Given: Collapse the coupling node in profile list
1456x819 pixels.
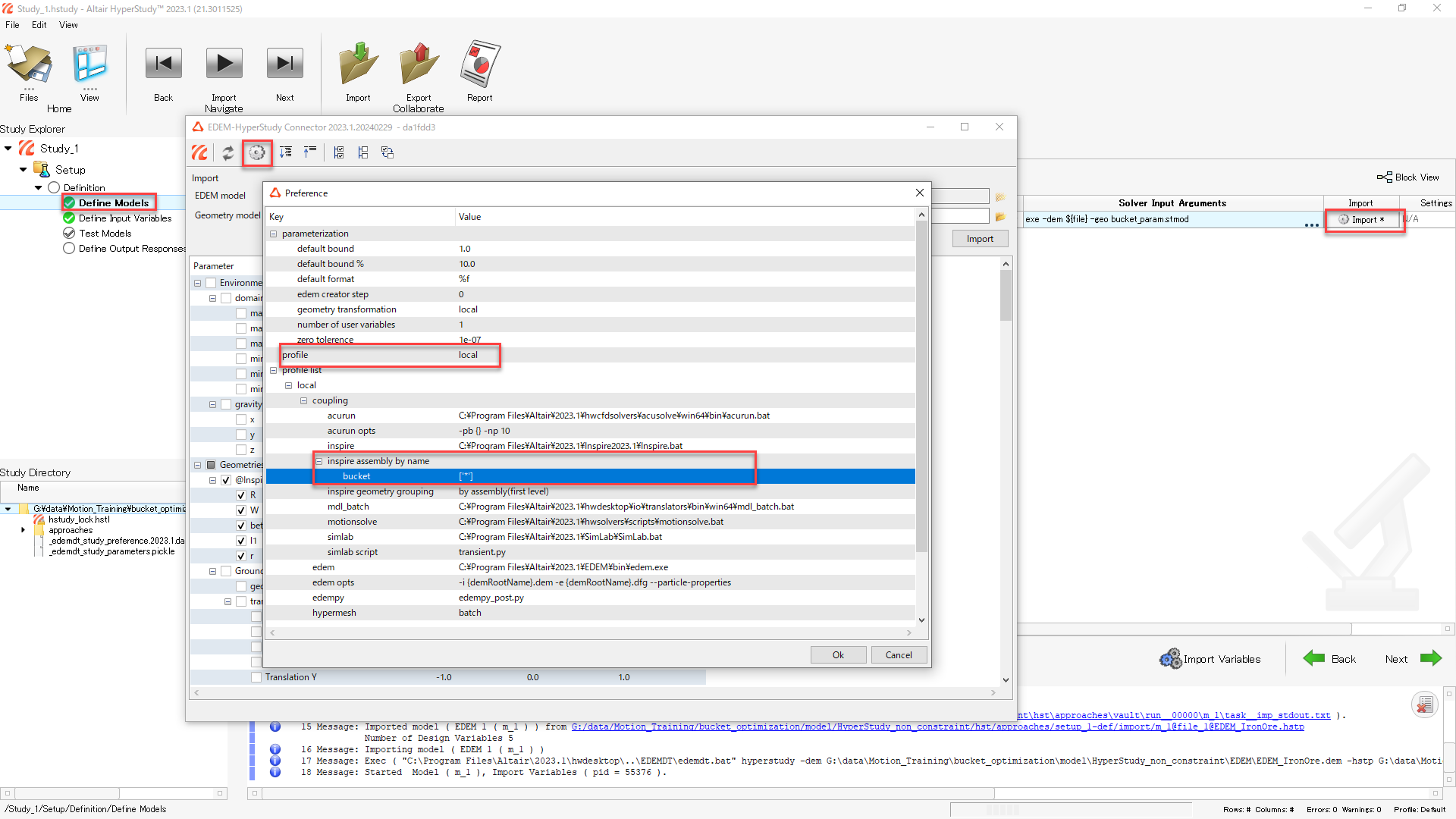Looking at the screenshot, I should point(303,400).
